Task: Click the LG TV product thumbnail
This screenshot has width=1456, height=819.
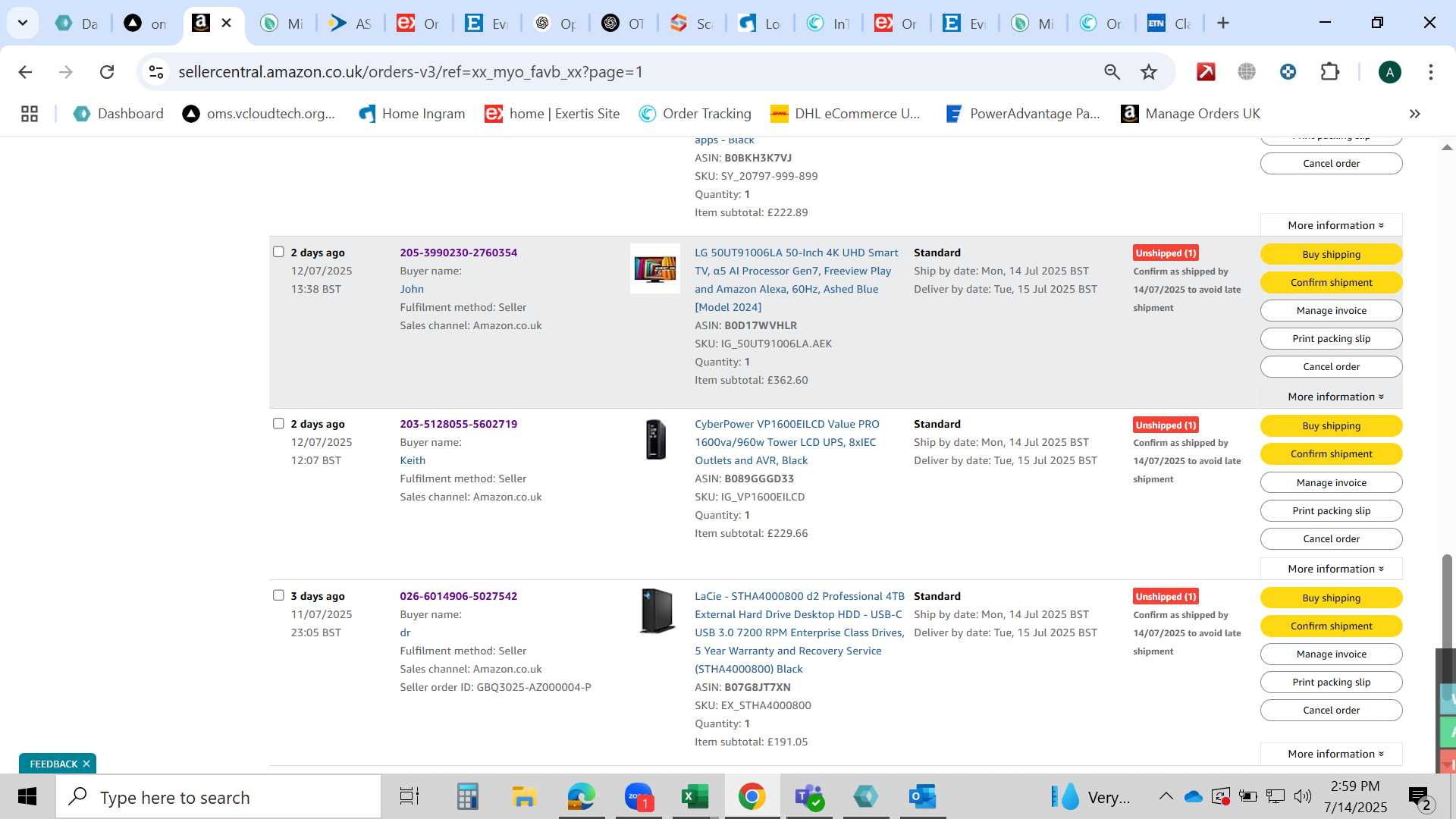Action: click(x=655, y=268)
